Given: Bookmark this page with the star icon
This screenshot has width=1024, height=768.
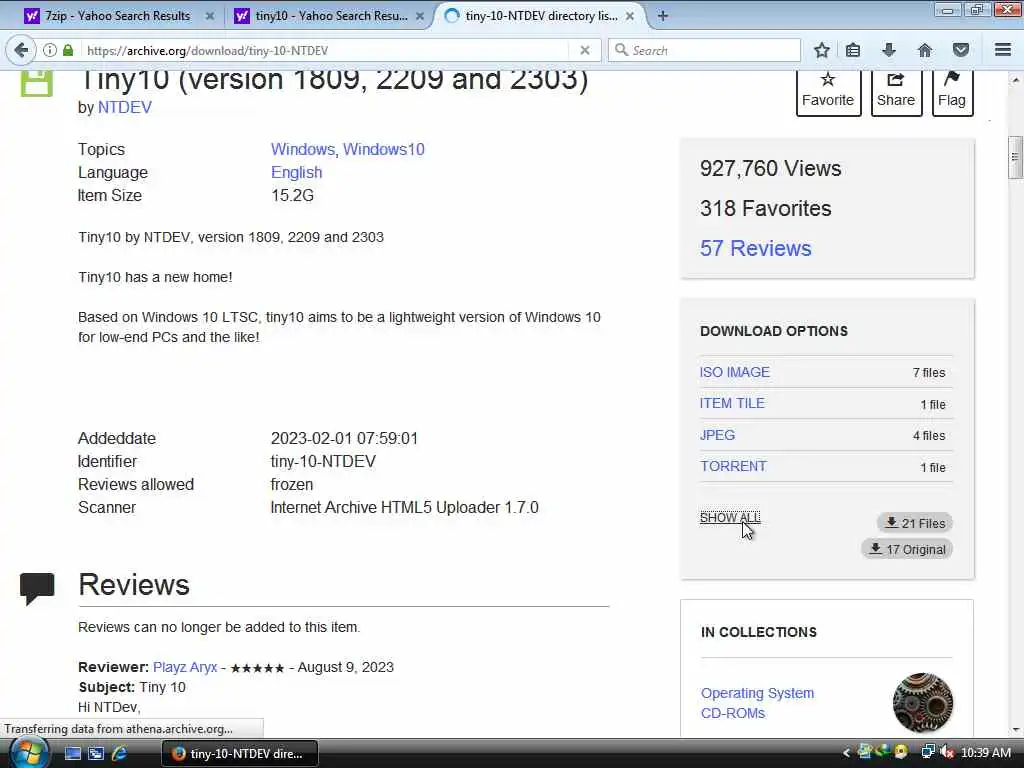Looking at the screenshot, I should tap(822, 50).
